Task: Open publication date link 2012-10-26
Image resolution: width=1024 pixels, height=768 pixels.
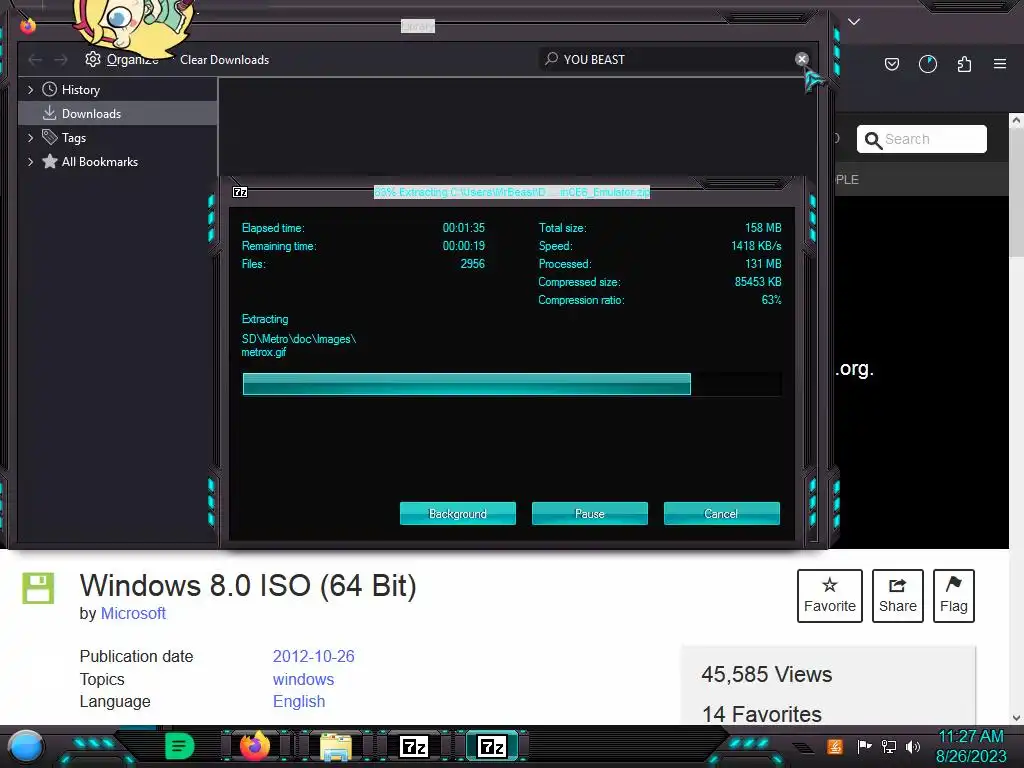Action: pos(313,656)
